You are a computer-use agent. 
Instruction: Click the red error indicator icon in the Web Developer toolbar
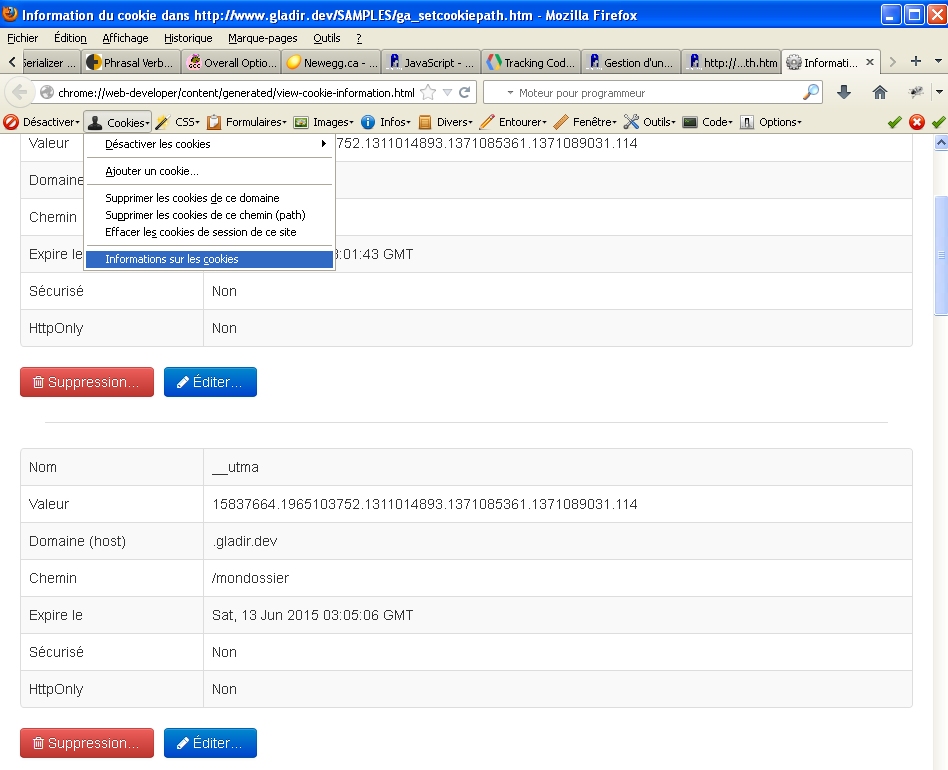tap(917, 122)
